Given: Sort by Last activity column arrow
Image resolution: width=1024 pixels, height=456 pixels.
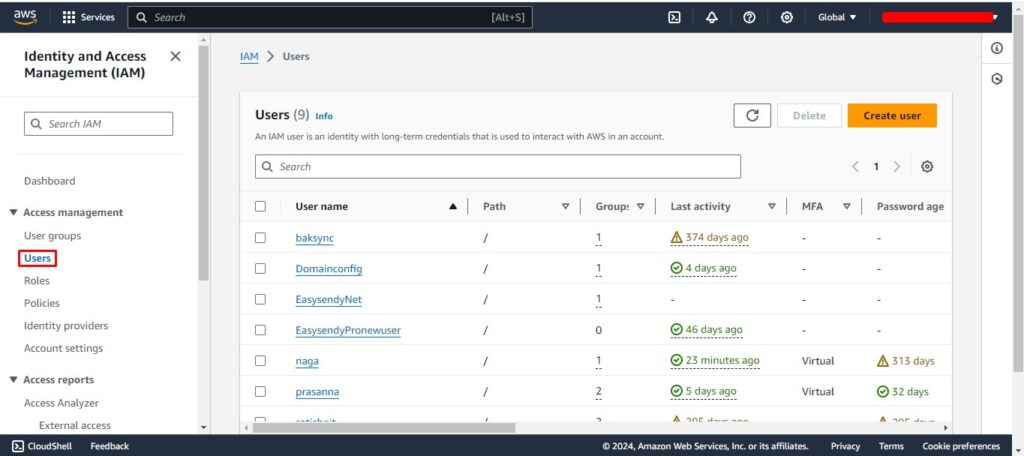Looking at the screenshot, I should tap(772, 206).
